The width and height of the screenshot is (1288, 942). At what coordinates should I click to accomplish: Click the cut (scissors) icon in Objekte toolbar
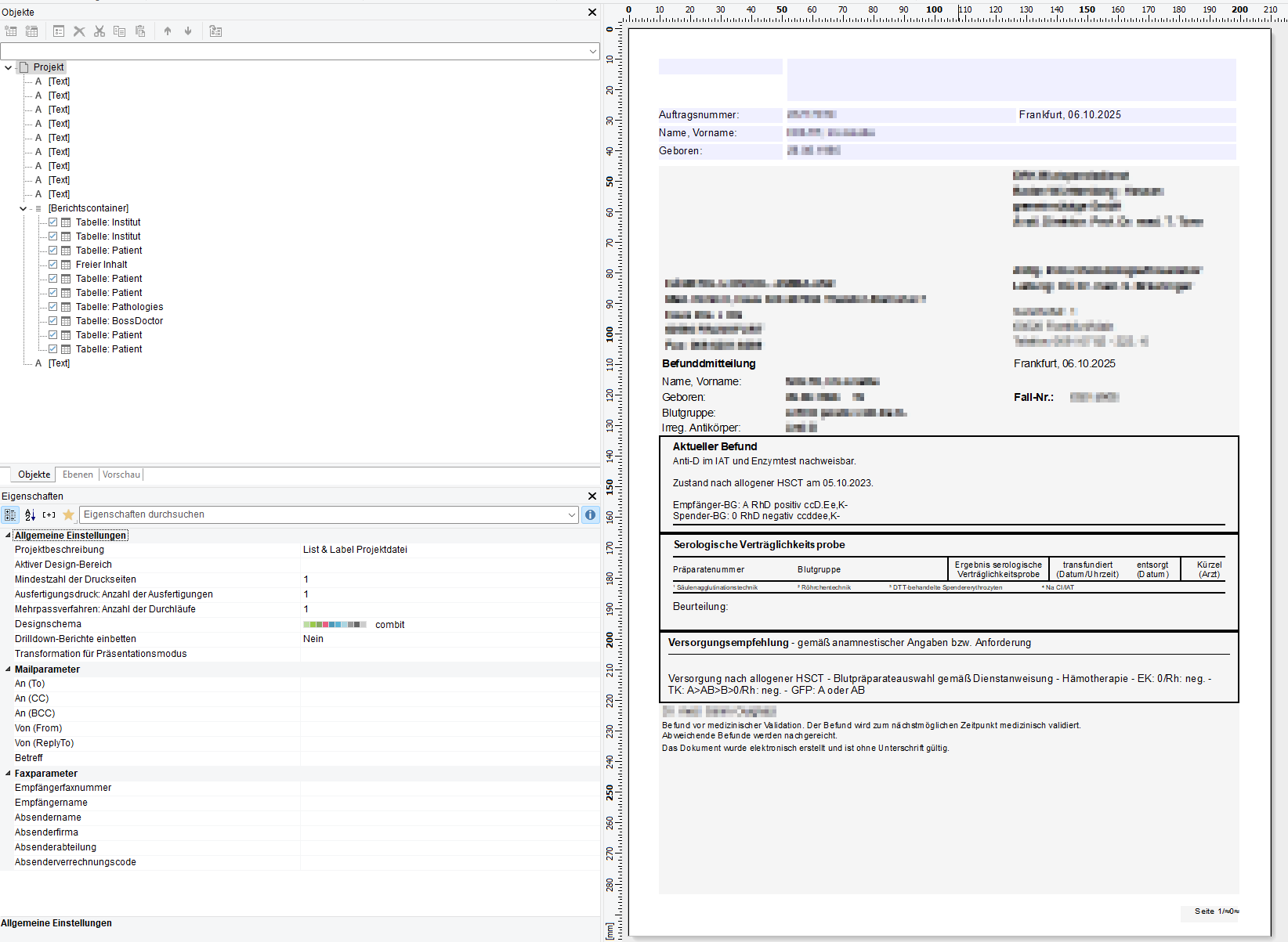(99, 31)
